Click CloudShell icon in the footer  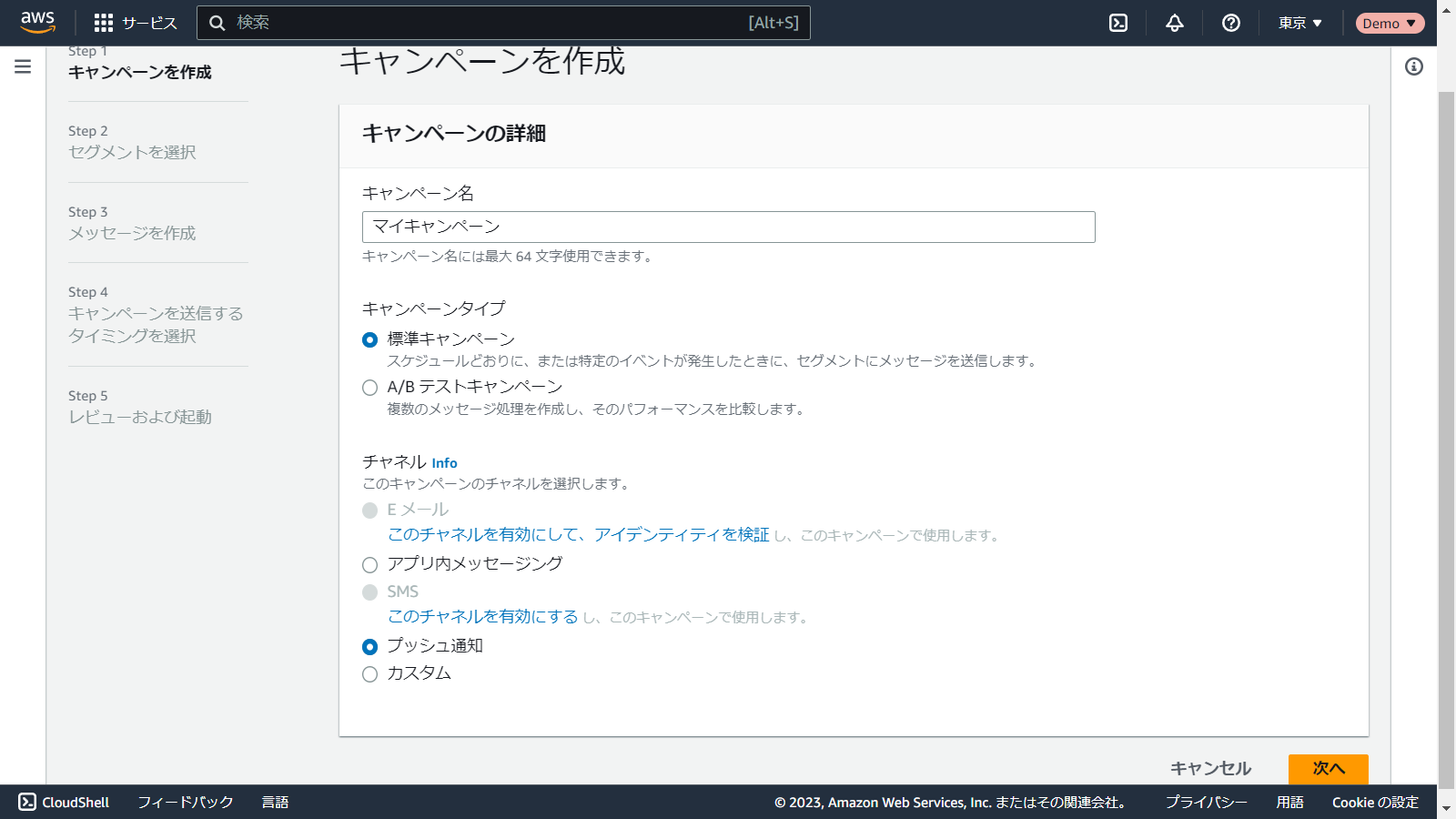(x=27, y=802)
